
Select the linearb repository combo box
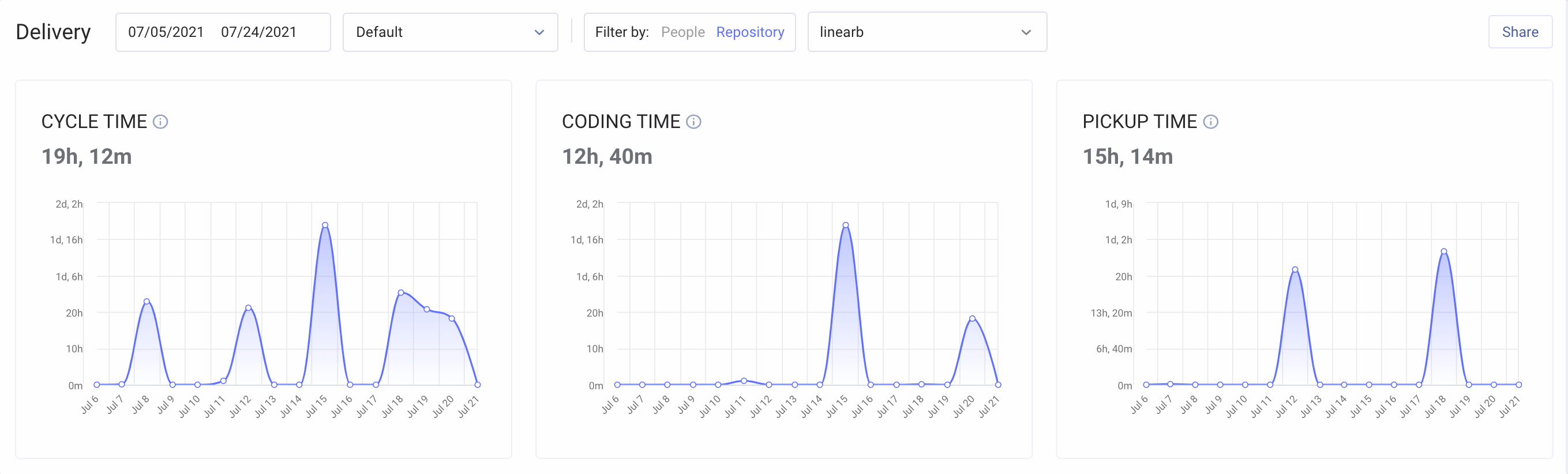927,32
